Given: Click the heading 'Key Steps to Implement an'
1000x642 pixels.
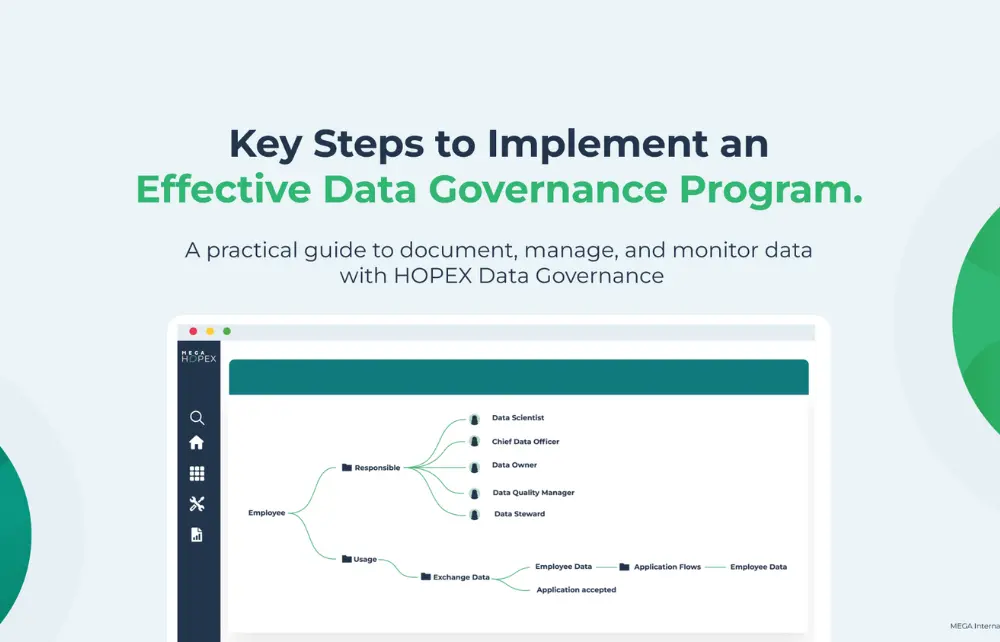Looking at the screenshot, I should tap(499, 144).
